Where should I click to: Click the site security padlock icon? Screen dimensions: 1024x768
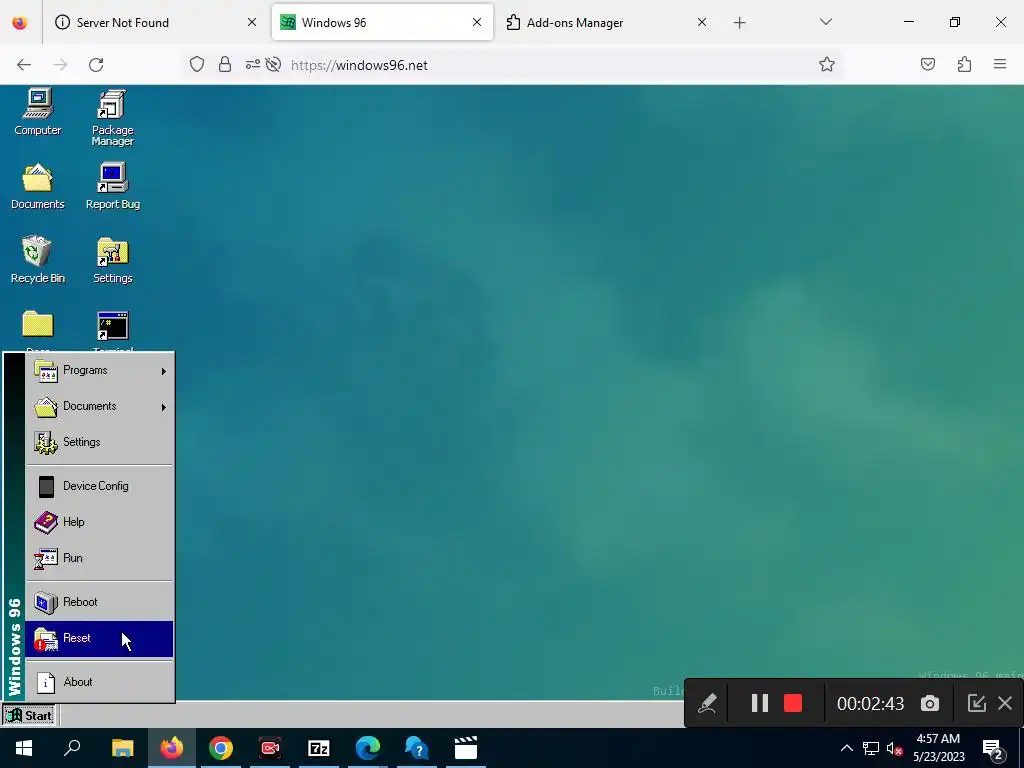tap(225, 65)
